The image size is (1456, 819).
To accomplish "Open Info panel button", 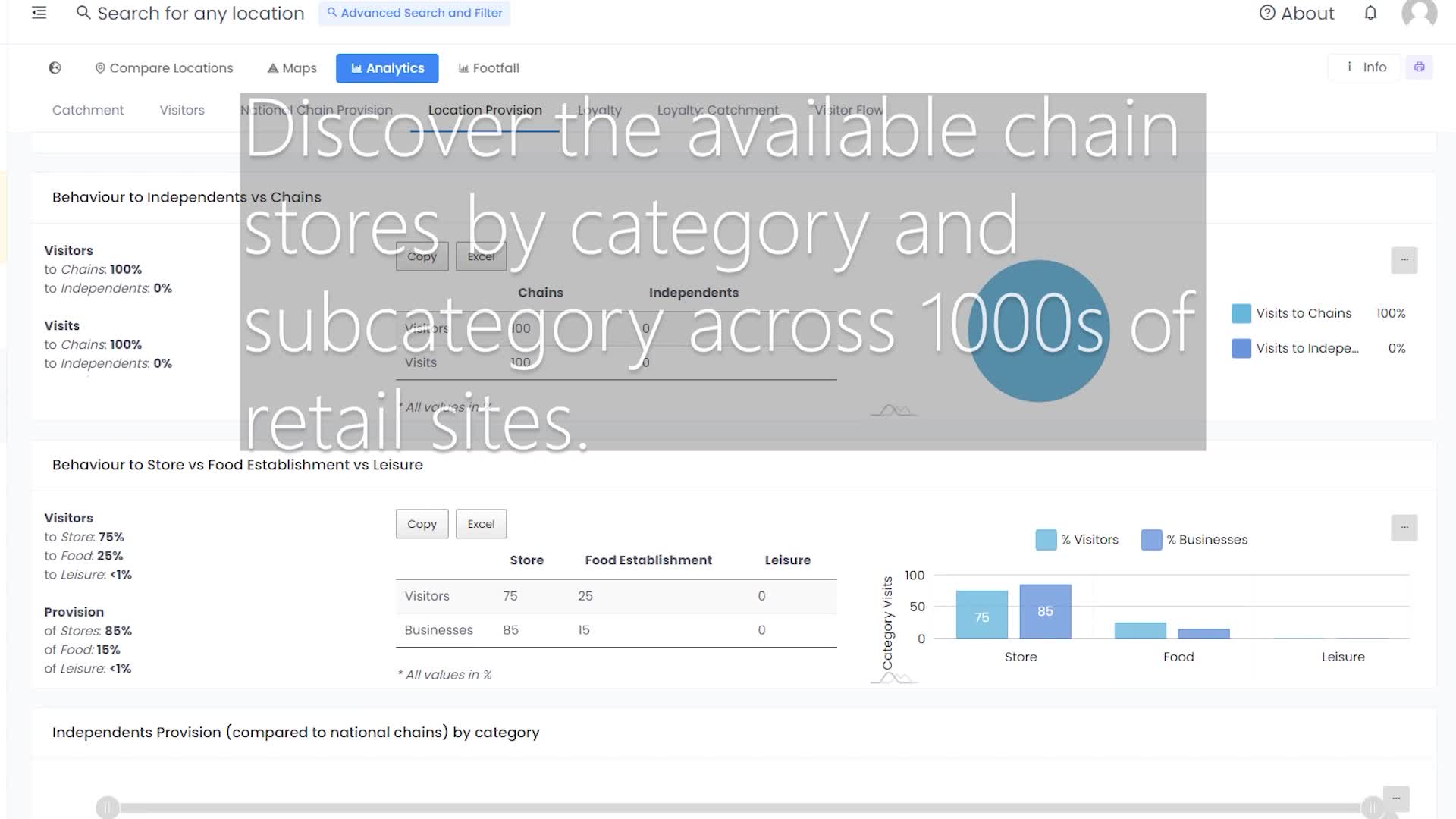I will pos(1365,67).
